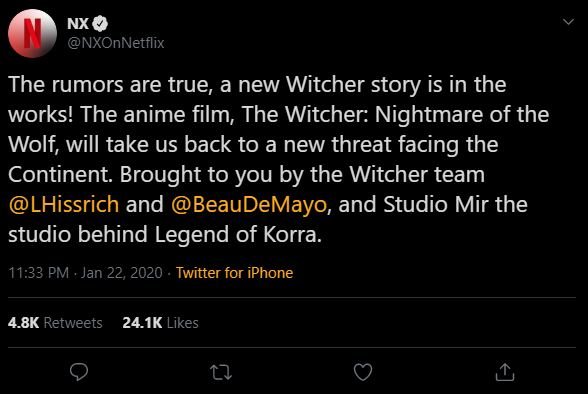Click the verified badge next to NX
The height and width of the screenshot is (394, 588).
[x=100, y=24]
